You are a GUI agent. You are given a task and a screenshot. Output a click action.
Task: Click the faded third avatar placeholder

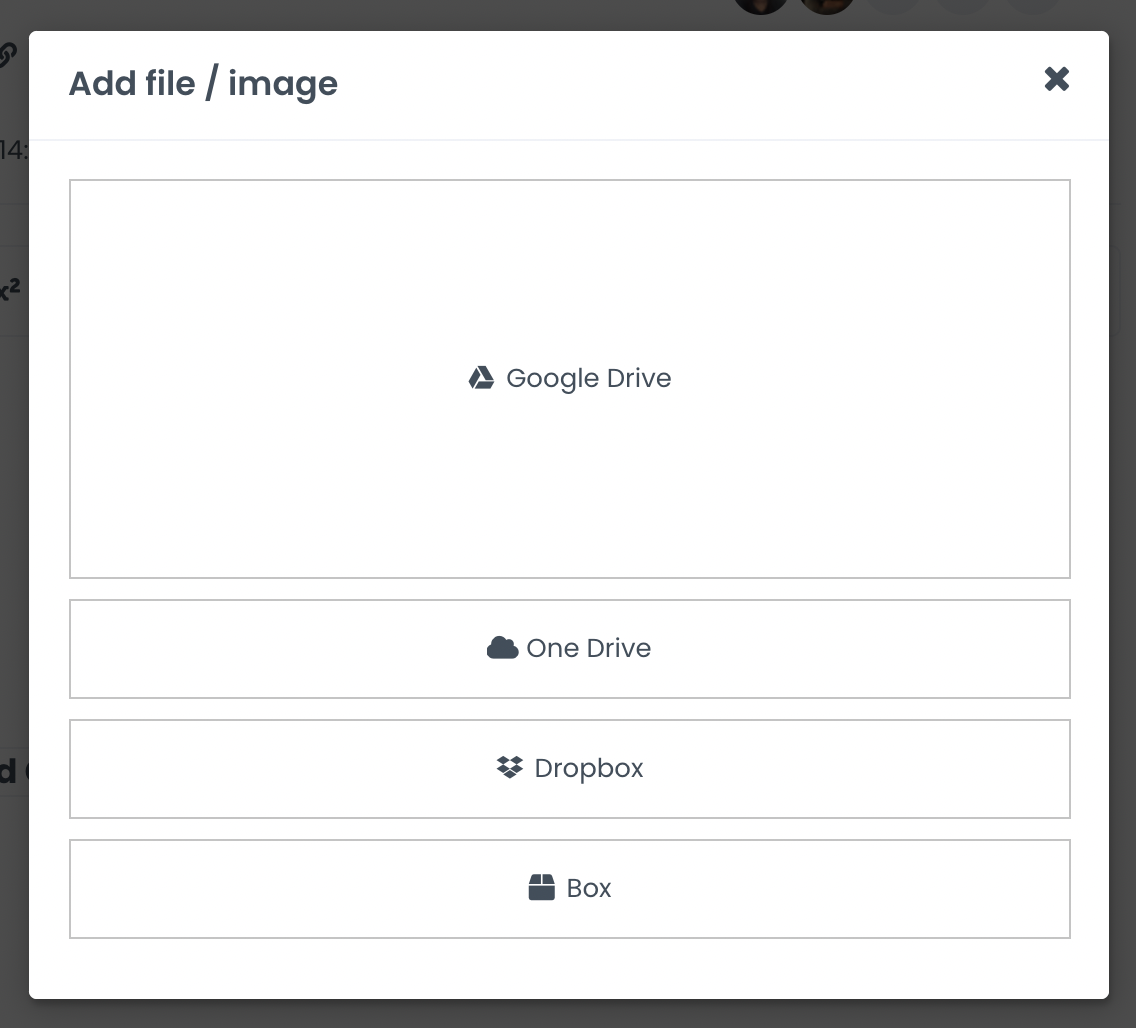pos(893,6)
